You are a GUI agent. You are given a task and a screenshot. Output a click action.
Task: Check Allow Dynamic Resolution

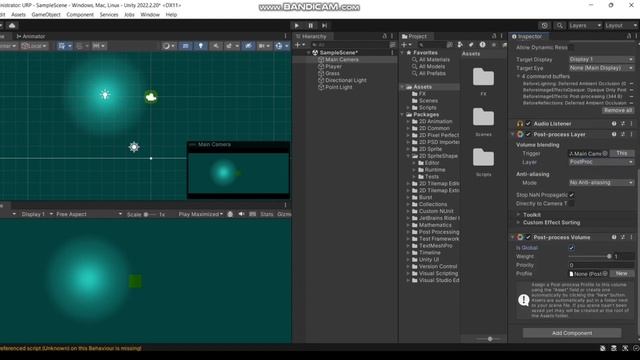pos(571,47)
